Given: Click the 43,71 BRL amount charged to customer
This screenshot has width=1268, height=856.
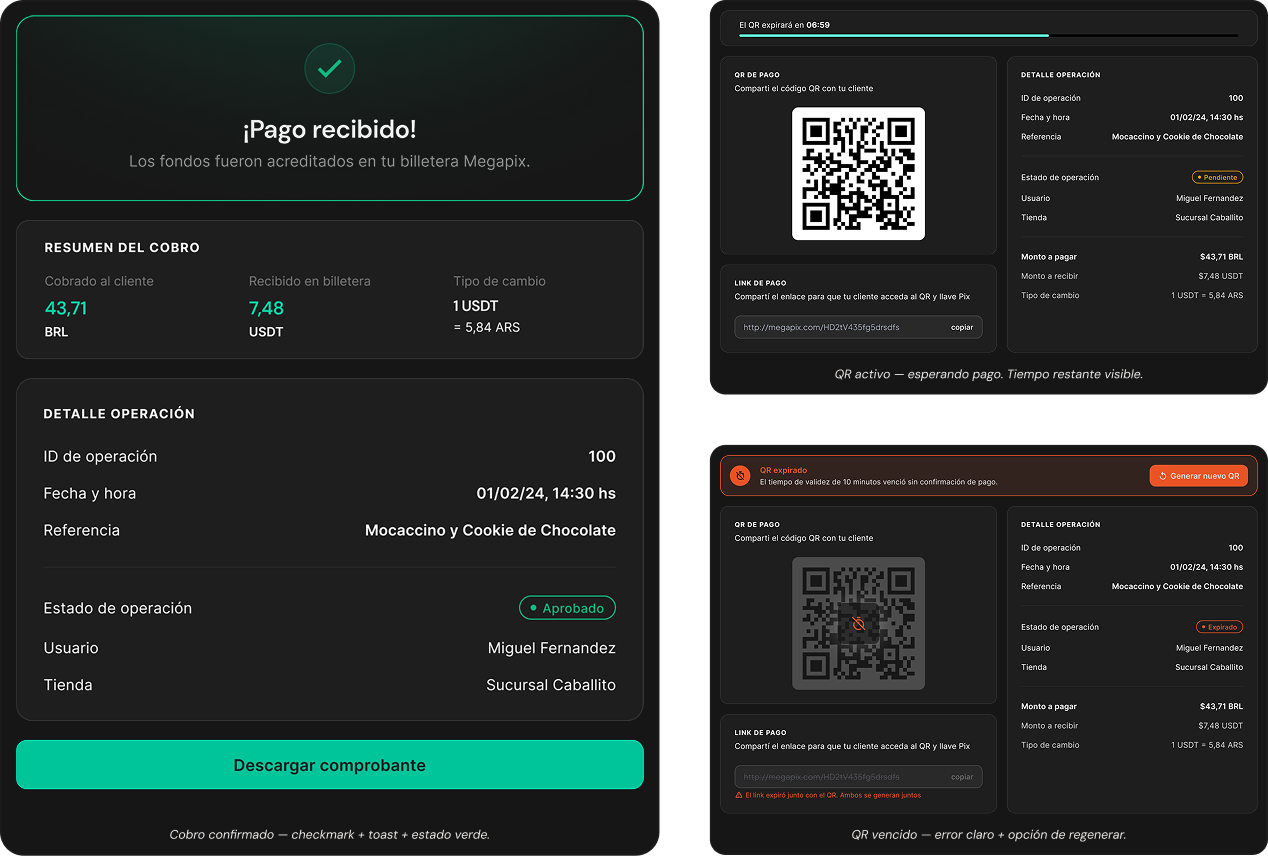Looking at the screenshot, I should (66, 319).
